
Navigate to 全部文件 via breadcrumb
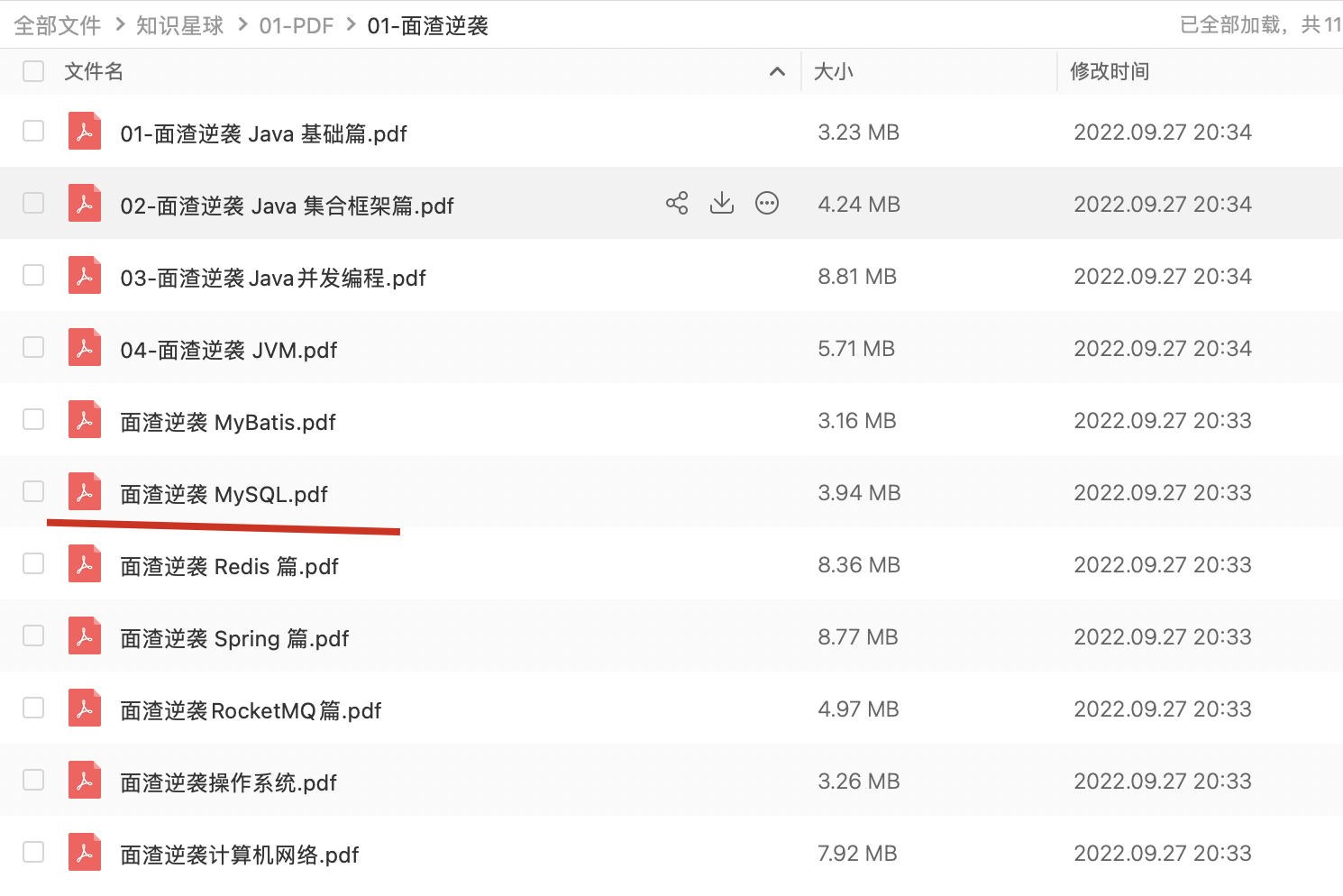click(x=56, y=25)
